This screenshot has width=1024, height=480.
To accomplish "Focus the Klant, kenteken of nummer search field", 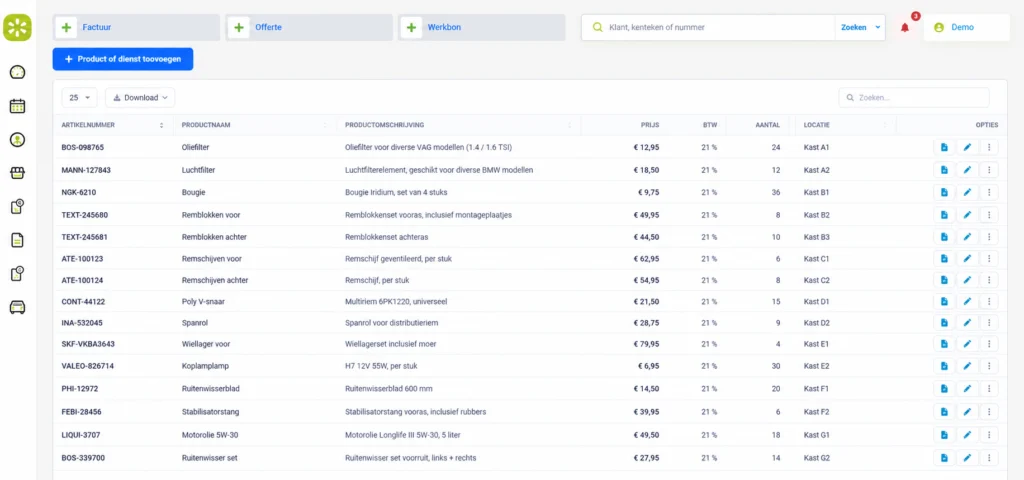I will 709,27.
